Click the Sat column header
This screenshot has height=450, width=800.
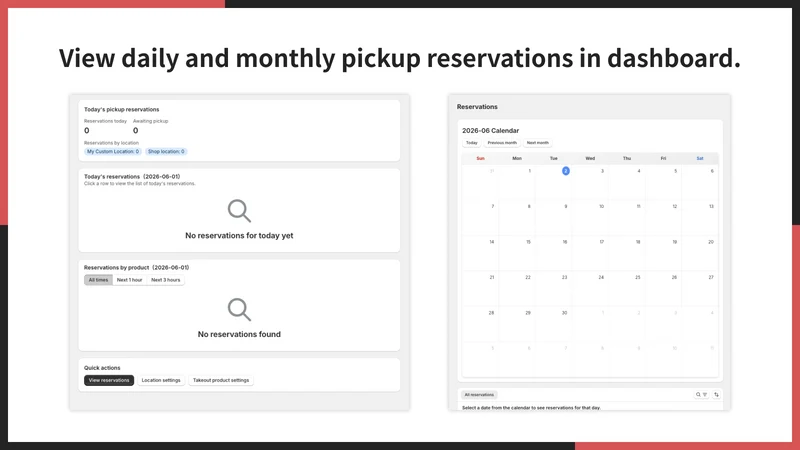pyautogui.click(x=699, y=159)
